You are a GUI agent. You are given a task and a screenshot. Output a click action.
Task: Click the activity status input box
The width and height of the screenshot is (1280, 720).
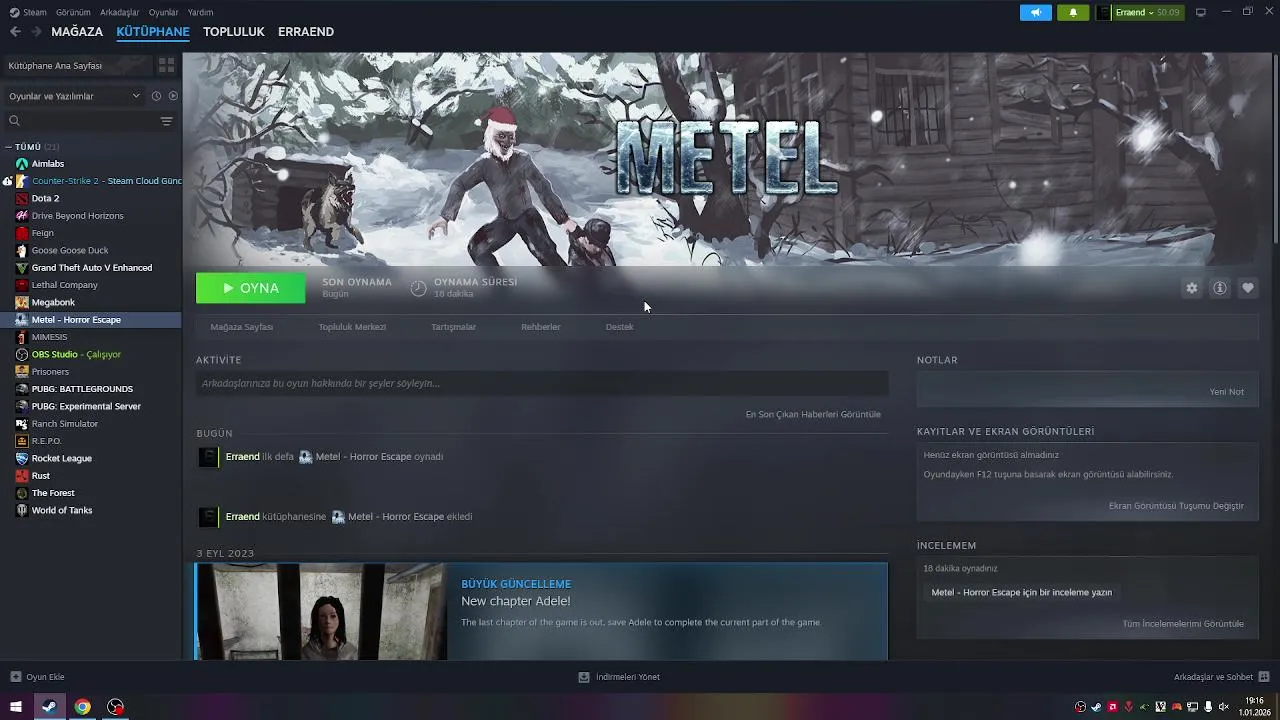(x=541, y=383)
